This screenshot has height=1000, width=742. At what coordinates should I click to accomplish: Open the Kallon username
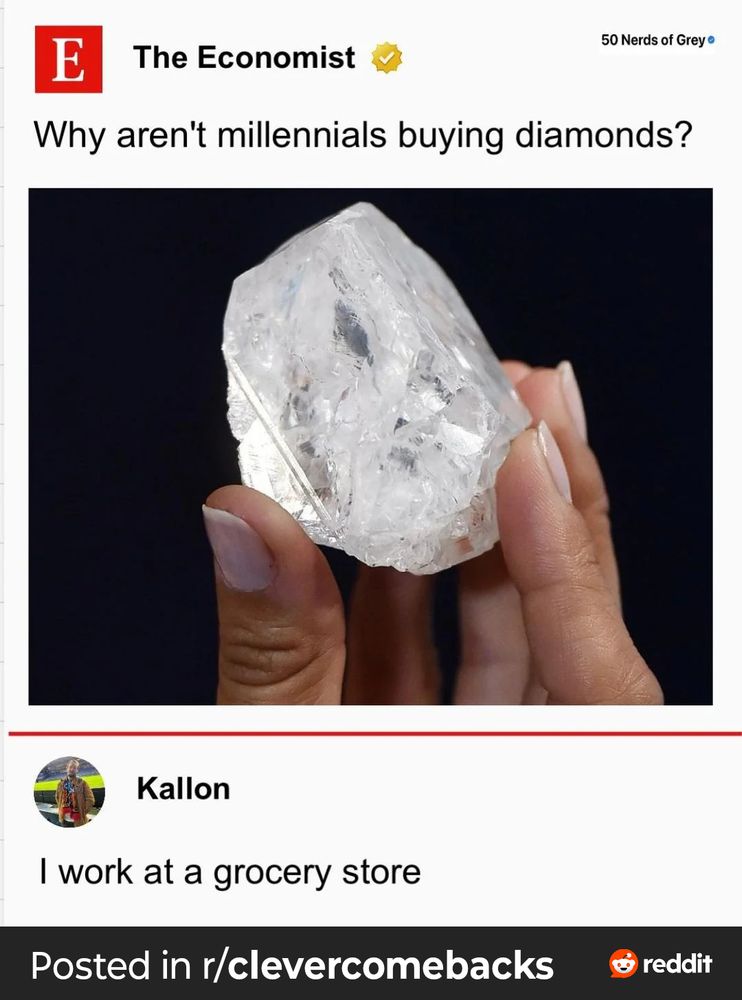pos(183,789)
